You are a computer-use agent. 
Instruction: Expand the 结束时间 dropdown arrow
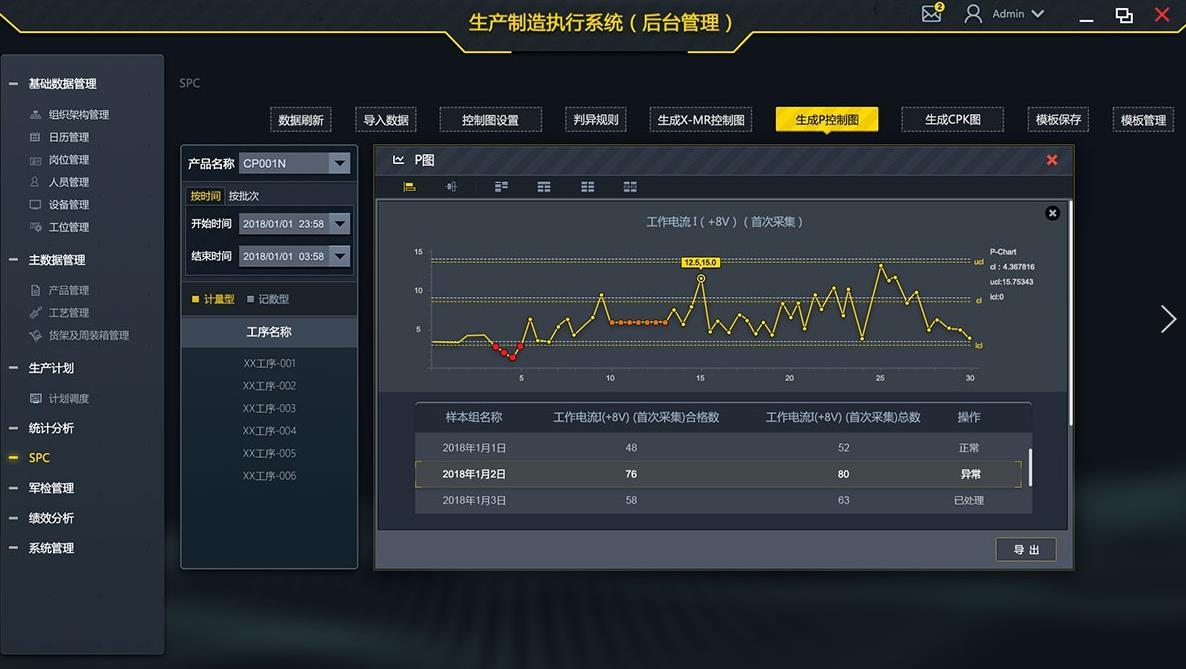tap(339, 256)
